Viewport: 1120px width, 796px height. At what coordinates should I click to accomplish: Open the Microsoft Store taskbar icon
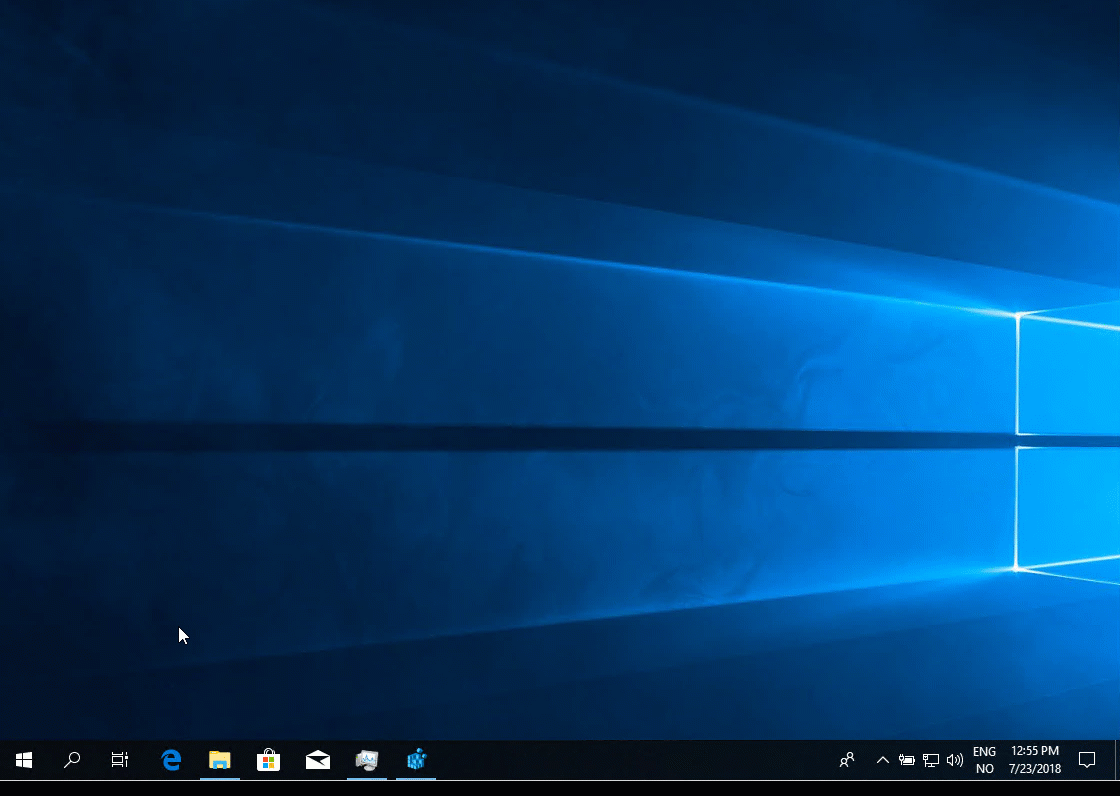[x=268, y=760]
